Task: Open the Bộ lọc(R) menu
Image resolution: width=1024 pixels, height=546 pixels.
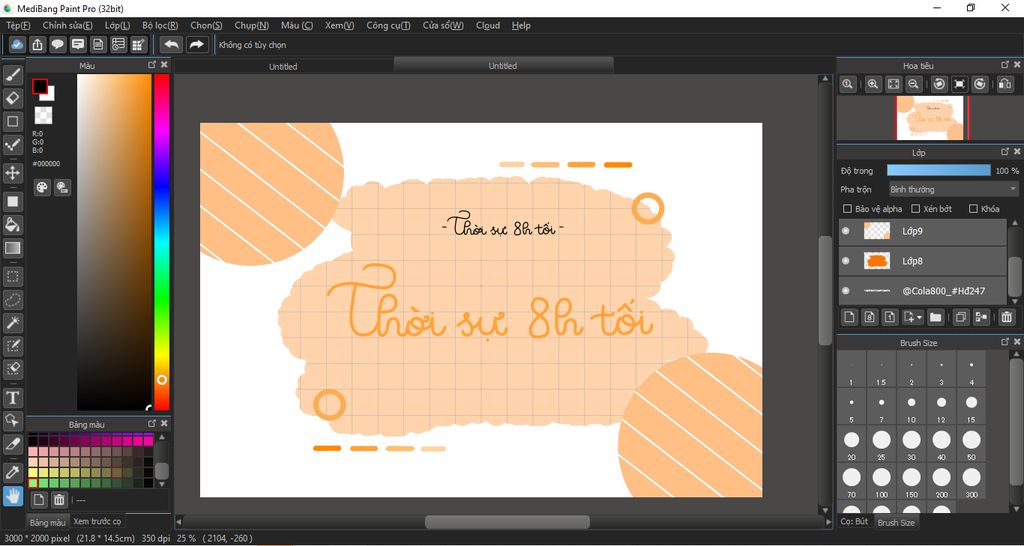Action: pyautogui.click(x=160, y=25)
